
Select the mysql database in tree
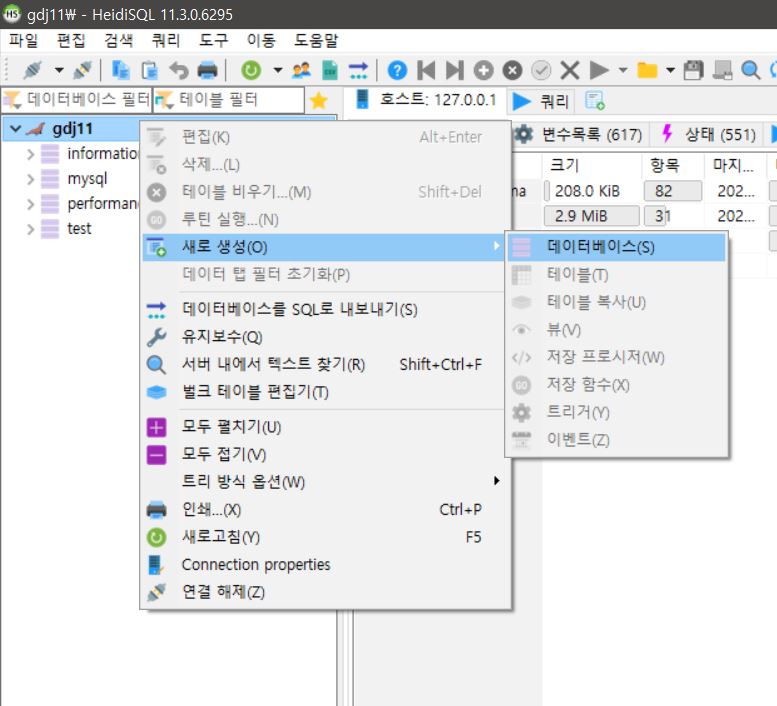coord(87,179)
